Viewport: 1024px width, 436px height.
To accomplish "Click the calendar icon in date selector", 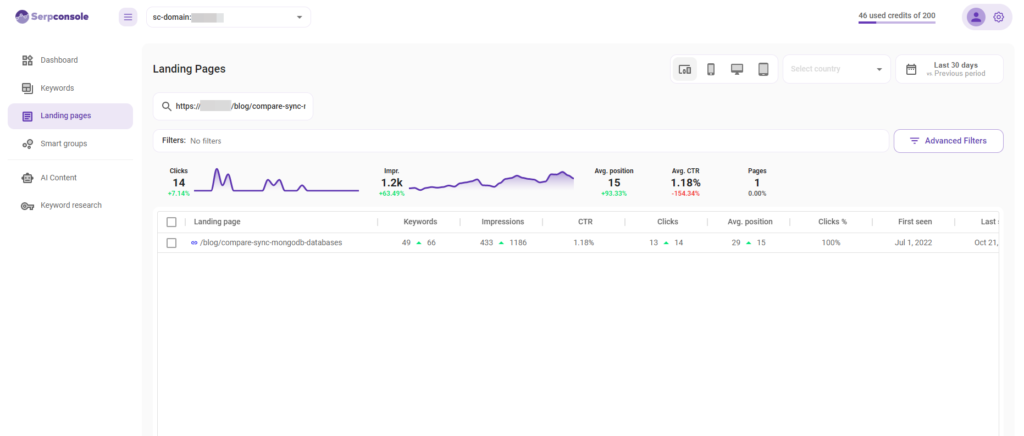I will point(911,69).
